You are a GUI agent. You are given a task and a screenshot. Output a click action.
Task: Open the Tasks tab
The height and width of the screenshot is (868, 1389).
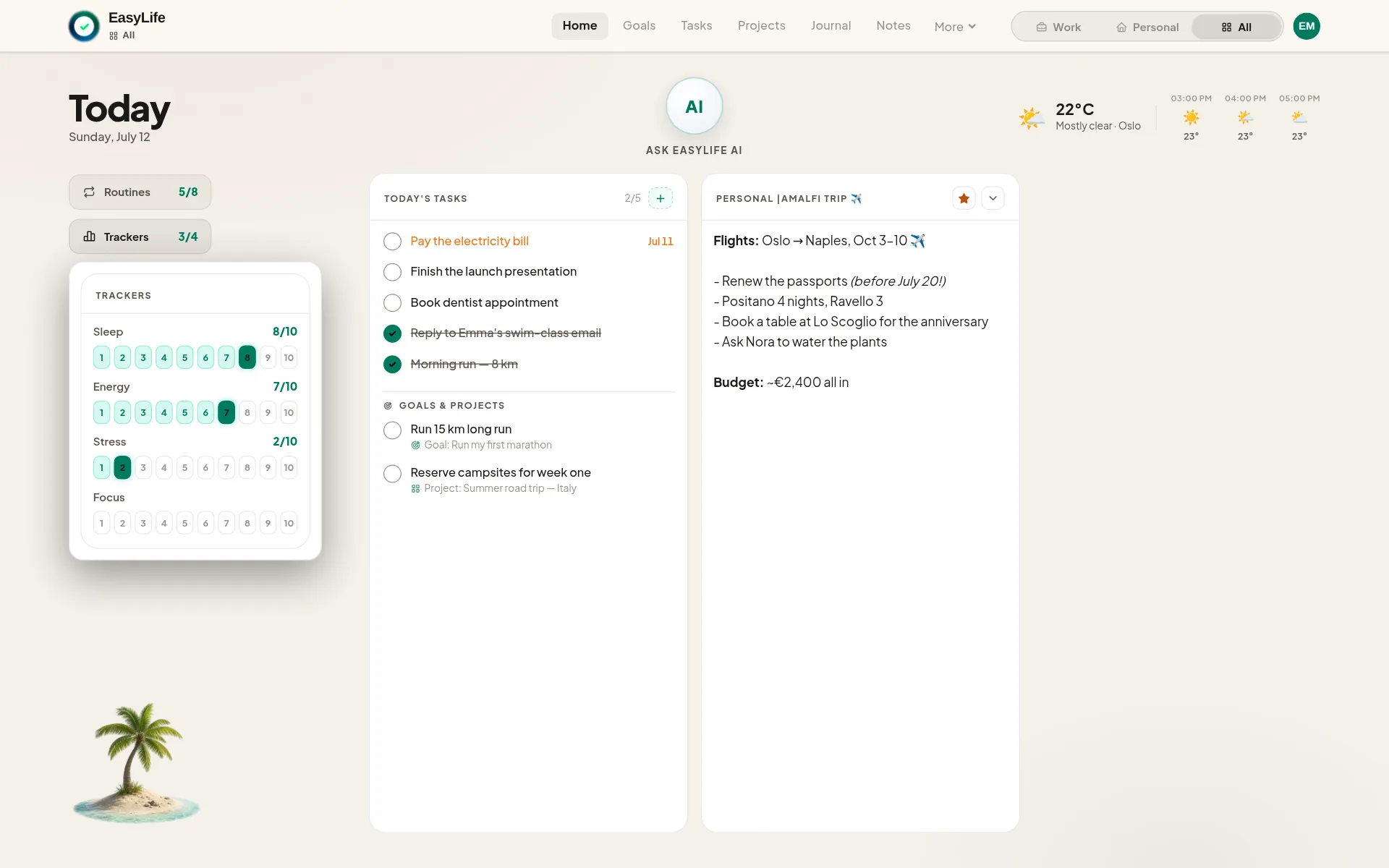tap(696, 26)
